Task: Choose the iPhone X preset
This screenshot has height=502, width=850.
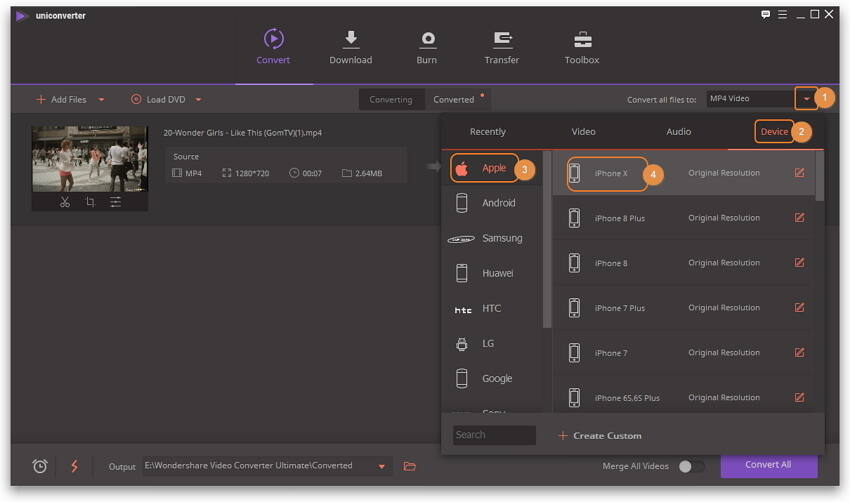Action: coord(683,173)
